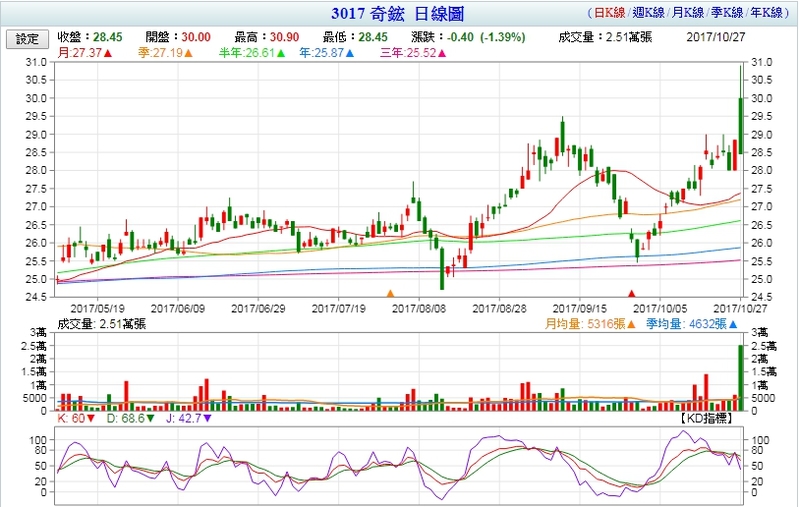Click the 2017/08/08 x-axis date label
This screenshot has width=799, height=507.
pyautogui.click(x=419, y=309)
